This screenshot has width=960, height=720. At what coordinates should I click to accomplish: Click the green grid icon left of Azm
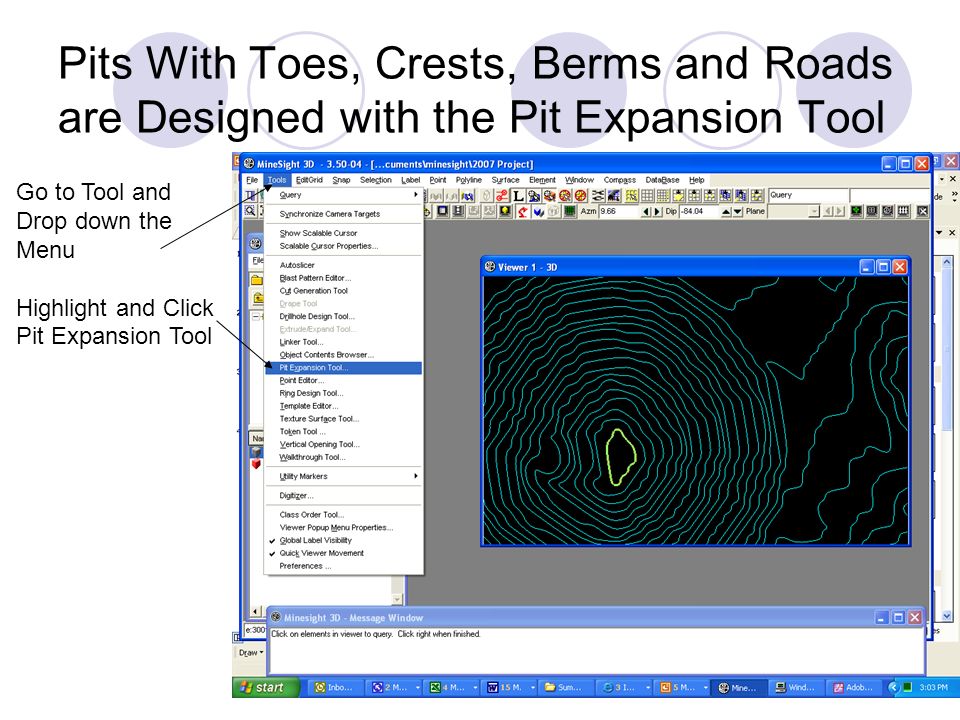click(570, 211)
